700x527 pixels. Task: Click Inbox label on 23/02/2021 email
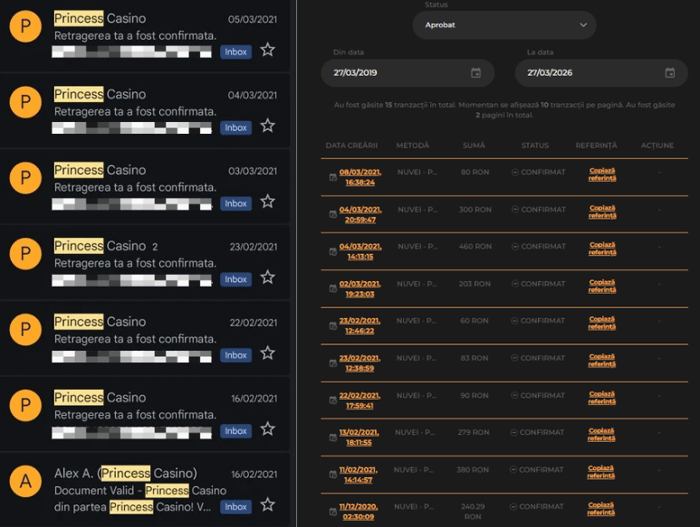pos(236,280)
